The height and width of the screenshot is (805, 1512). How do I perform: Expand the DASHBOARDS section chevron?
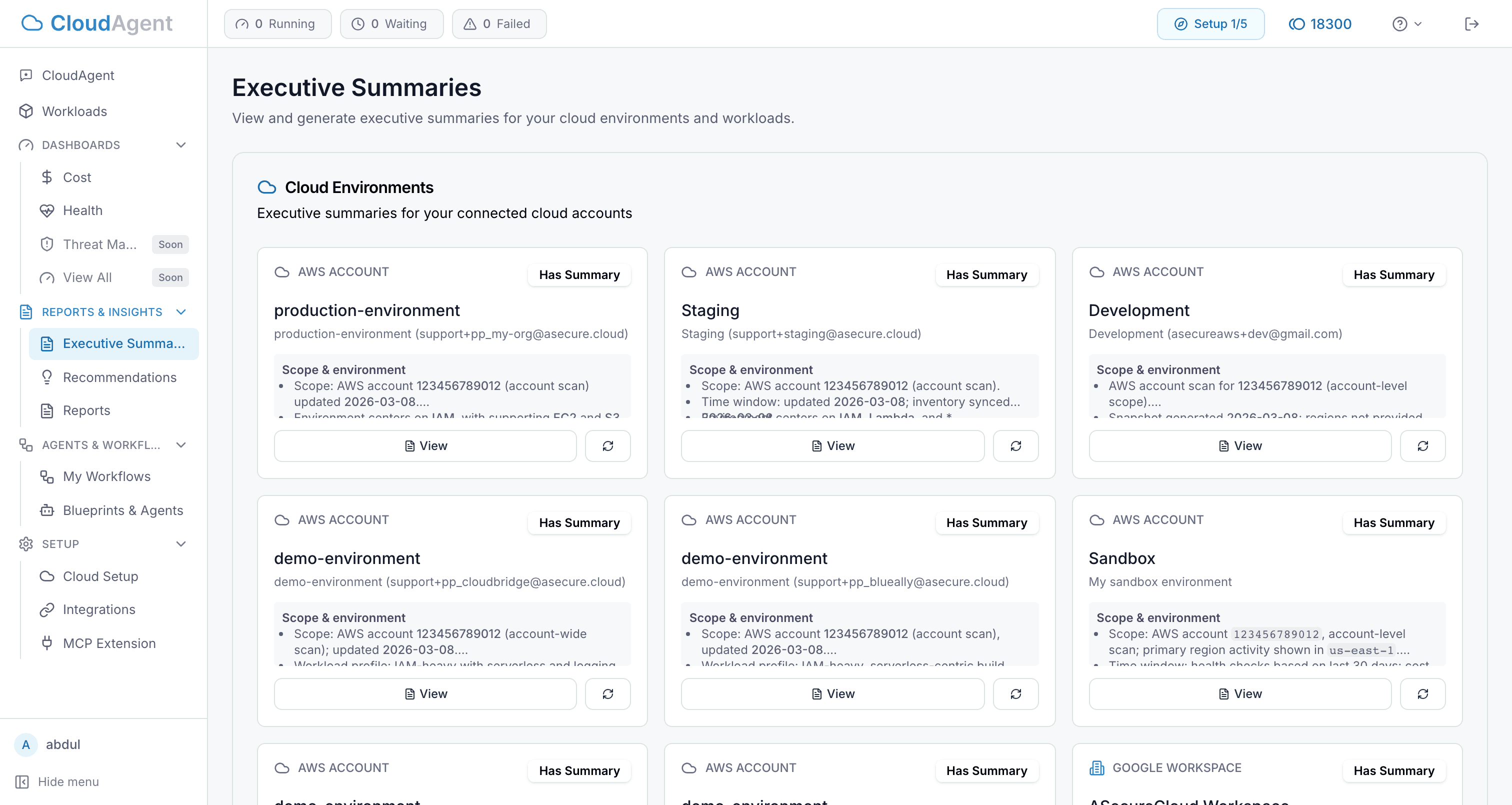(181, 144)
